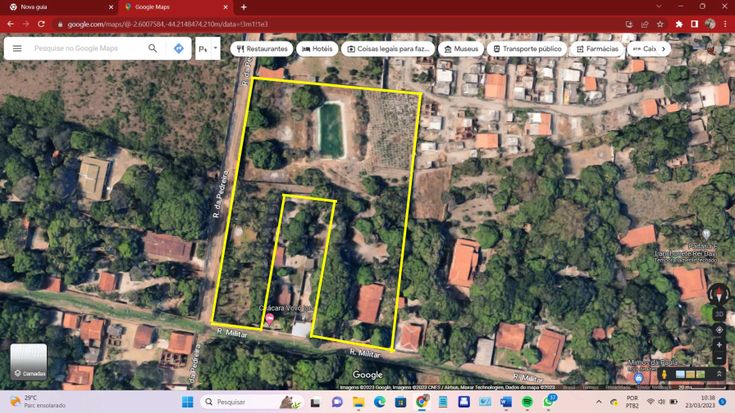Close the Google Maps tab
This screenshot has width=735, height=413.
click(x=225, y=7)
